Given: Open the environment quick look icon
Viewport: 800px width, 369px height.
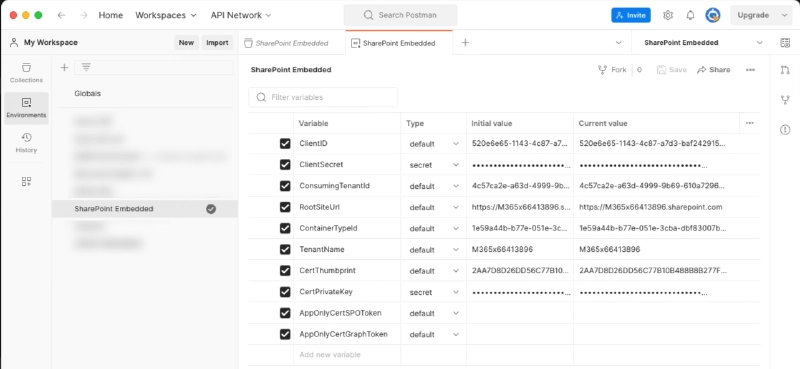Looking at the screenshot, I should coord(785,43).
